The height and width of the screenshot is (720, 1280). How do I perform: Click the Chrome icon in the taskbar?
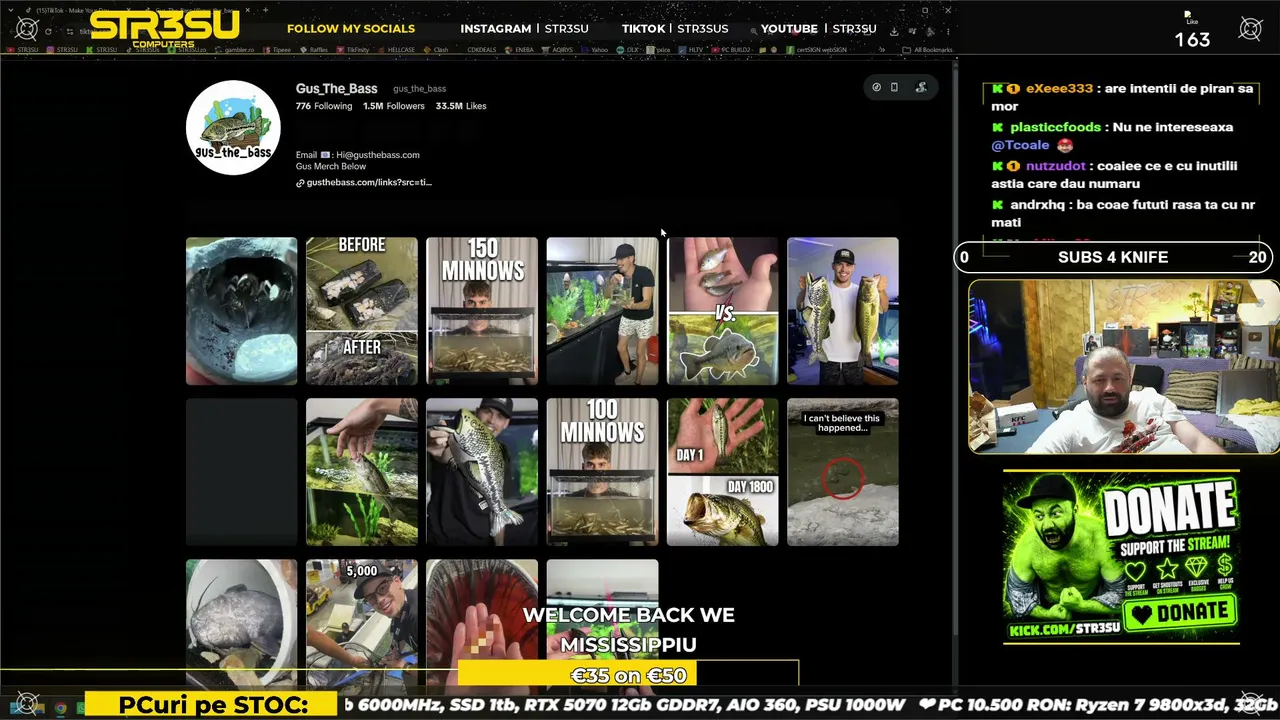point(61,708)
